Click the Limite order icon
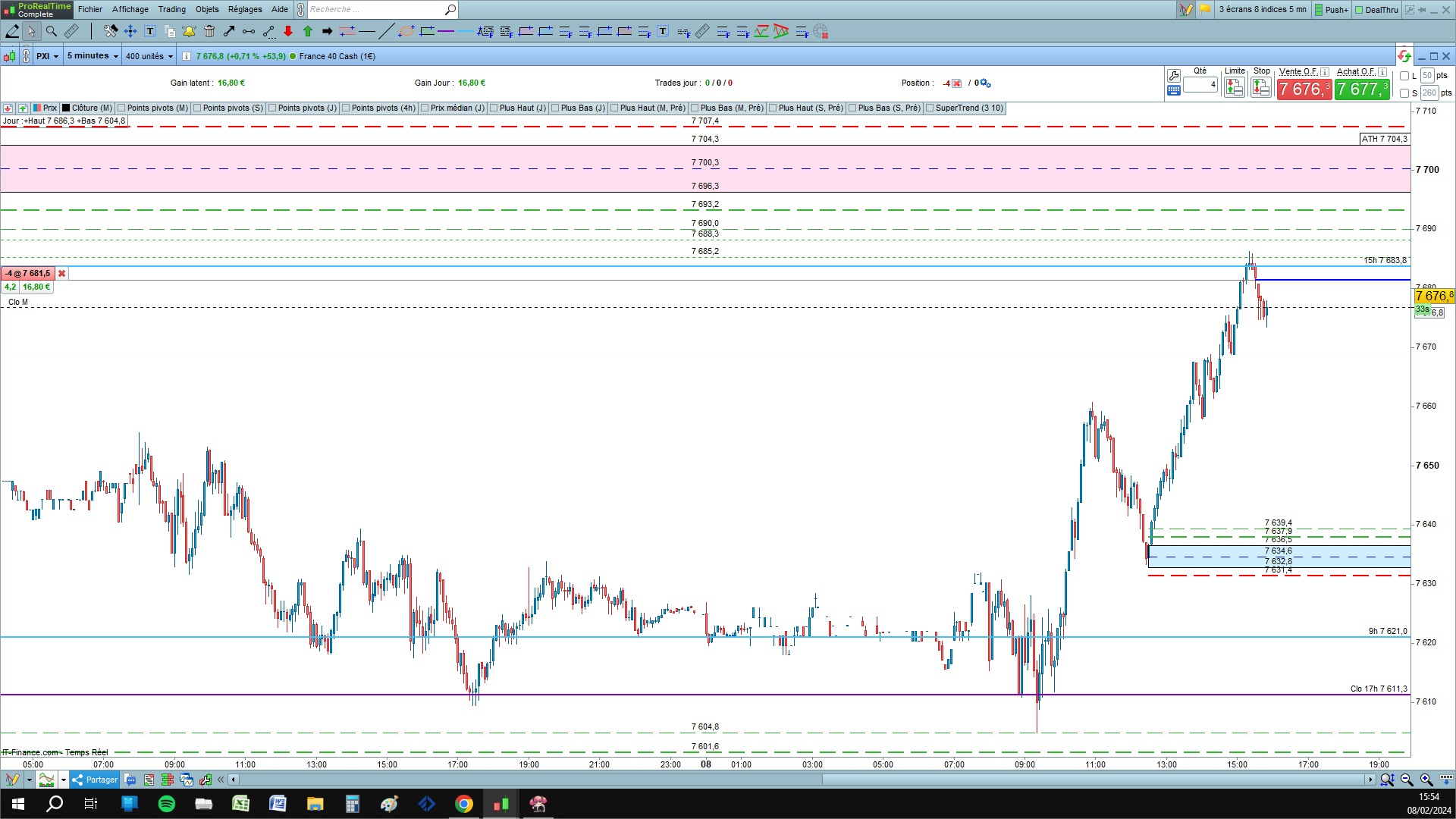The image size is (1456, 819). tap(1234, 88)
